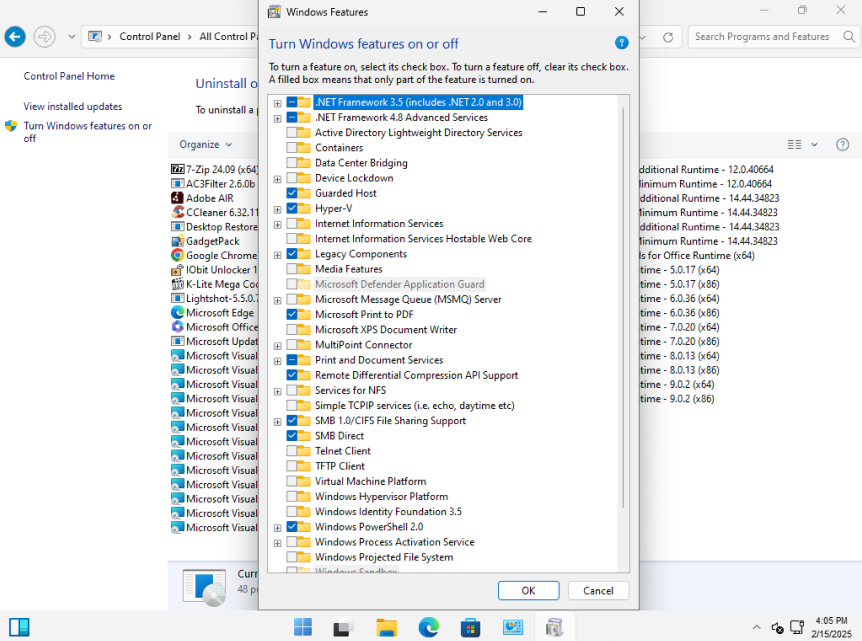
Task: Select the Windows Projected File System row
Action: [384, 557]
